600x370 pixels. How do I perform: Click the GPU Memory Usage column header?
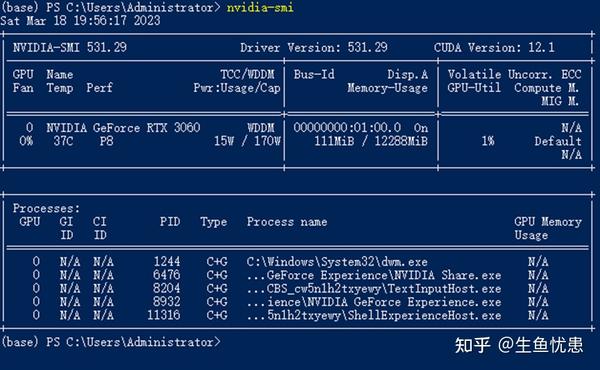[548, 228]
